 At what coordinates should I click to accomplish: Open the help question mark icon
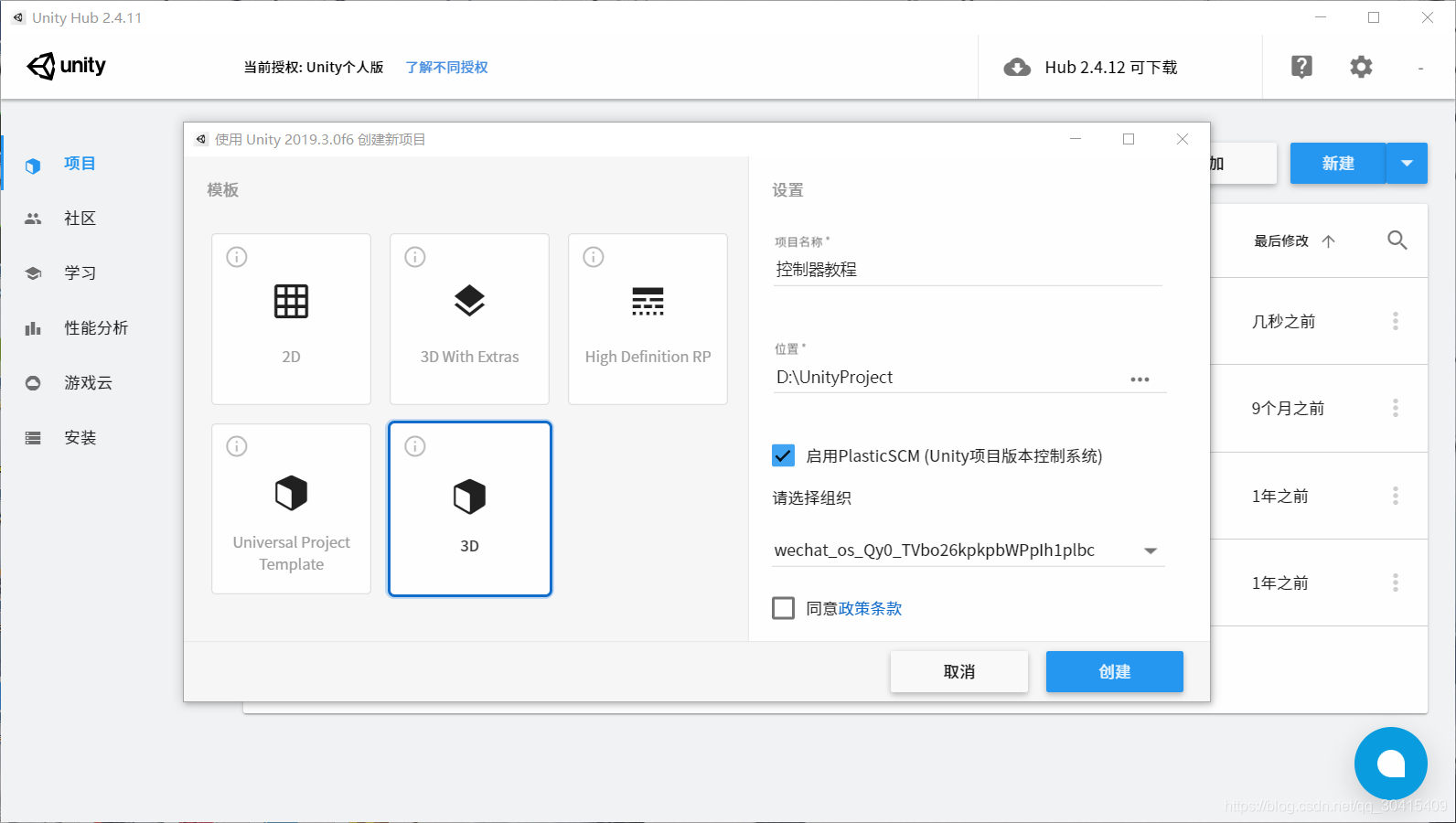click(1301, 67)
